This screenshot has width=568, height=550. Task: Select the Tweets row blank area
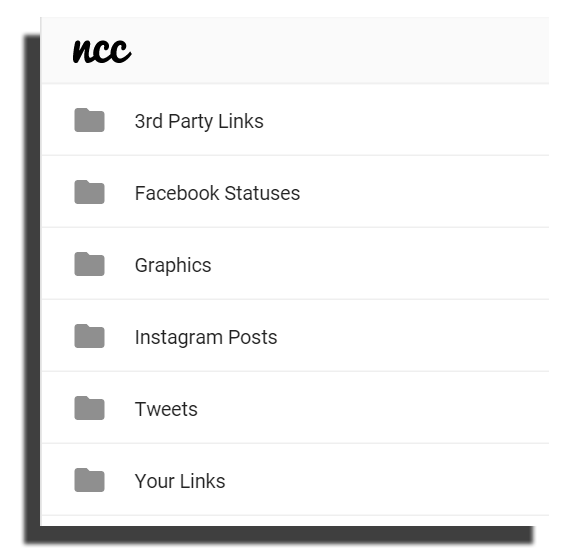click(373, 408)
